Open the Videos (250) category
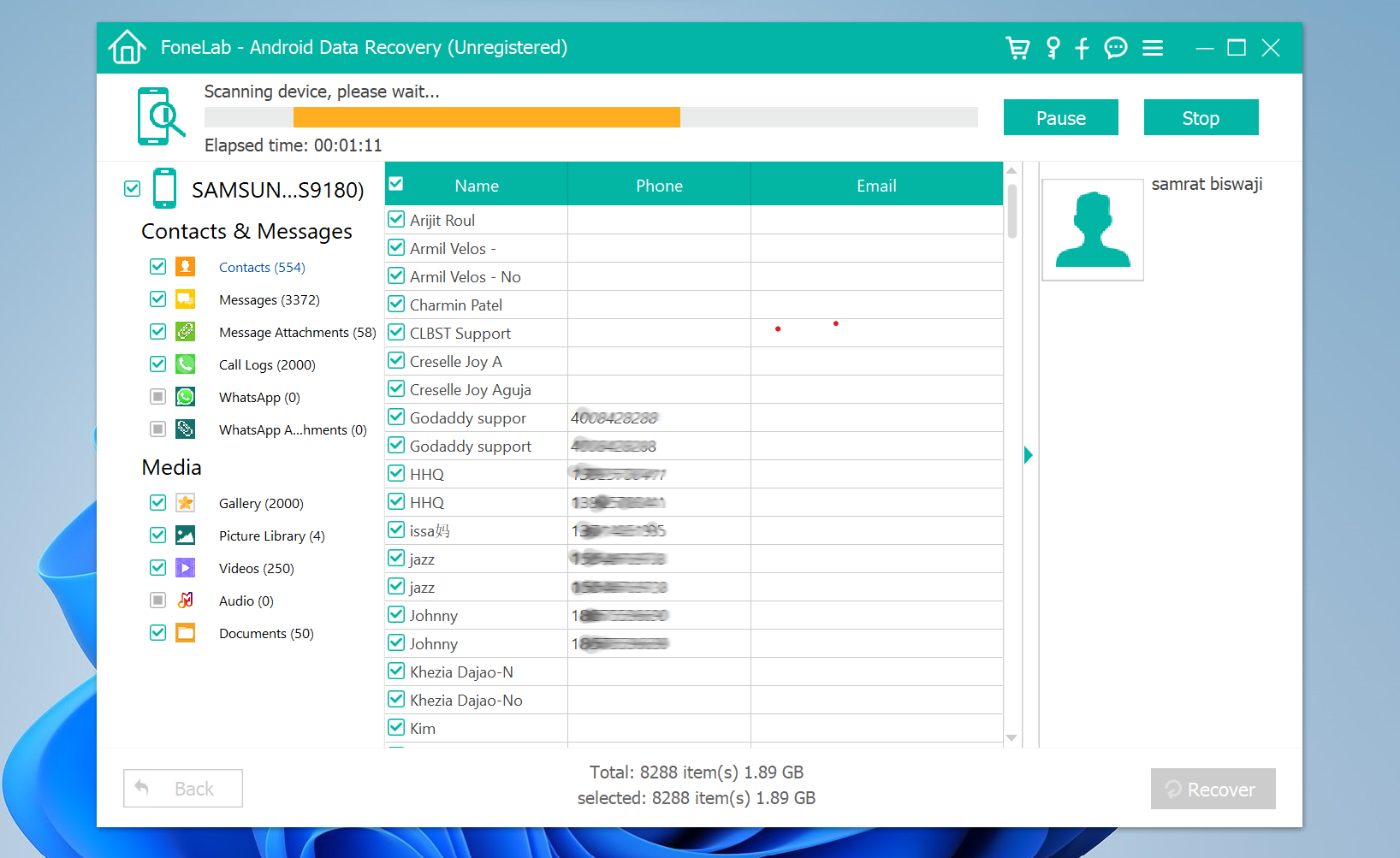Image resolution: width=1400 pixels, height=858 pixels. tap(257, 568)
